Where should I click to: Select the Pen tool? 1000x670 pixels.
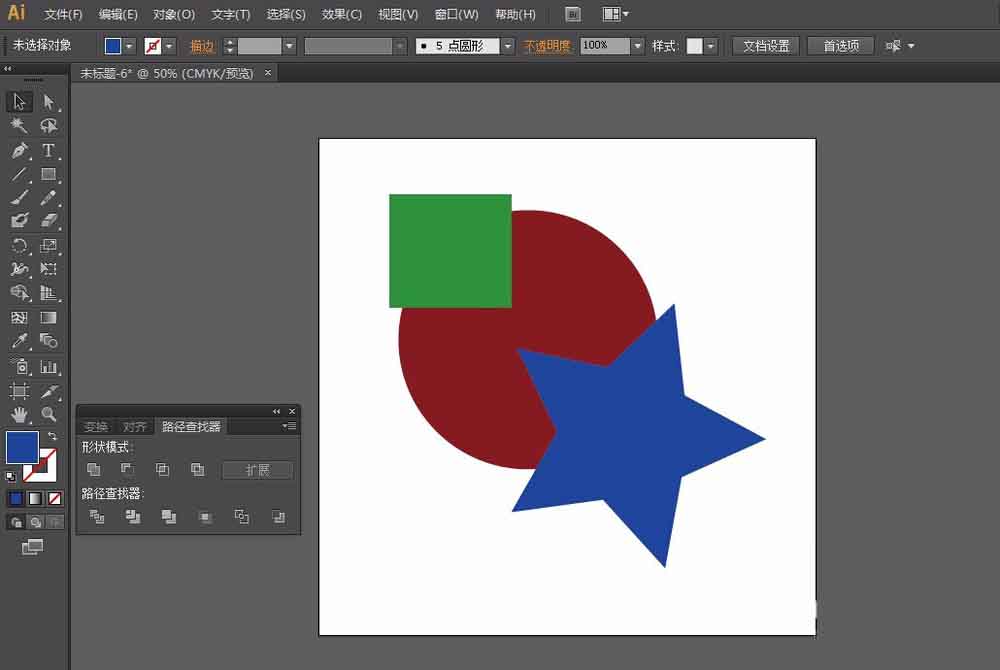(19, 150)
